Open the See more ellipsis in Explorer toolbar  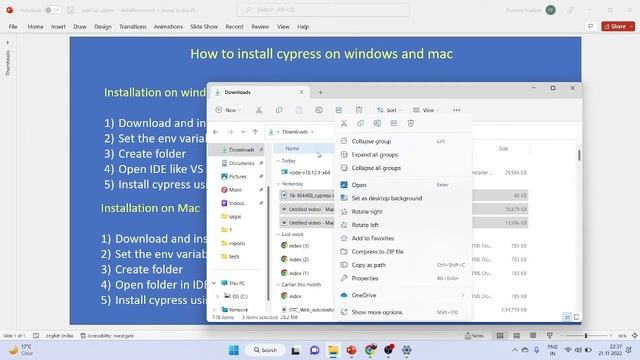456,110
